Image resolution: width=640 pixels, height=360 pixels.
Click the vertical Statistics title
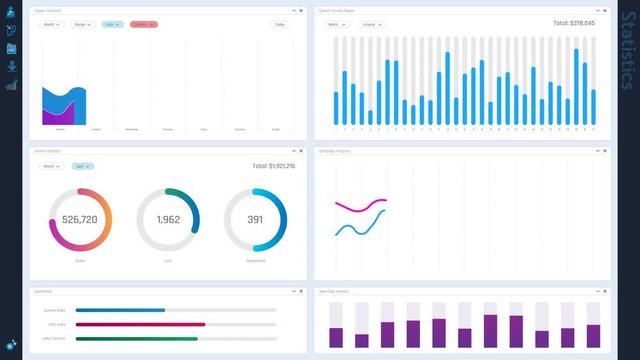pos(628,51)
